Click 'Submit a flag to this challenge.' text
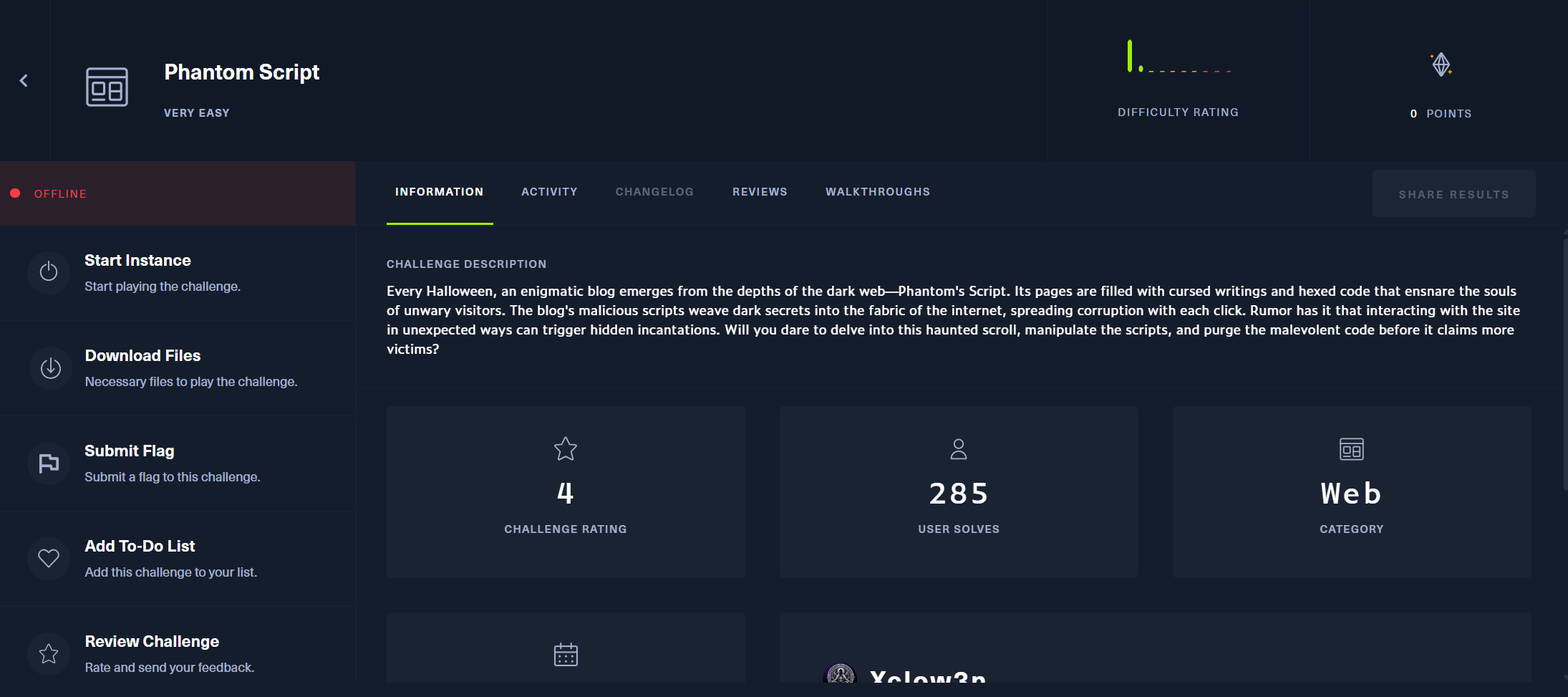Image resolution: width=1568 pixels, height=697 pixels. click(173, 477)
